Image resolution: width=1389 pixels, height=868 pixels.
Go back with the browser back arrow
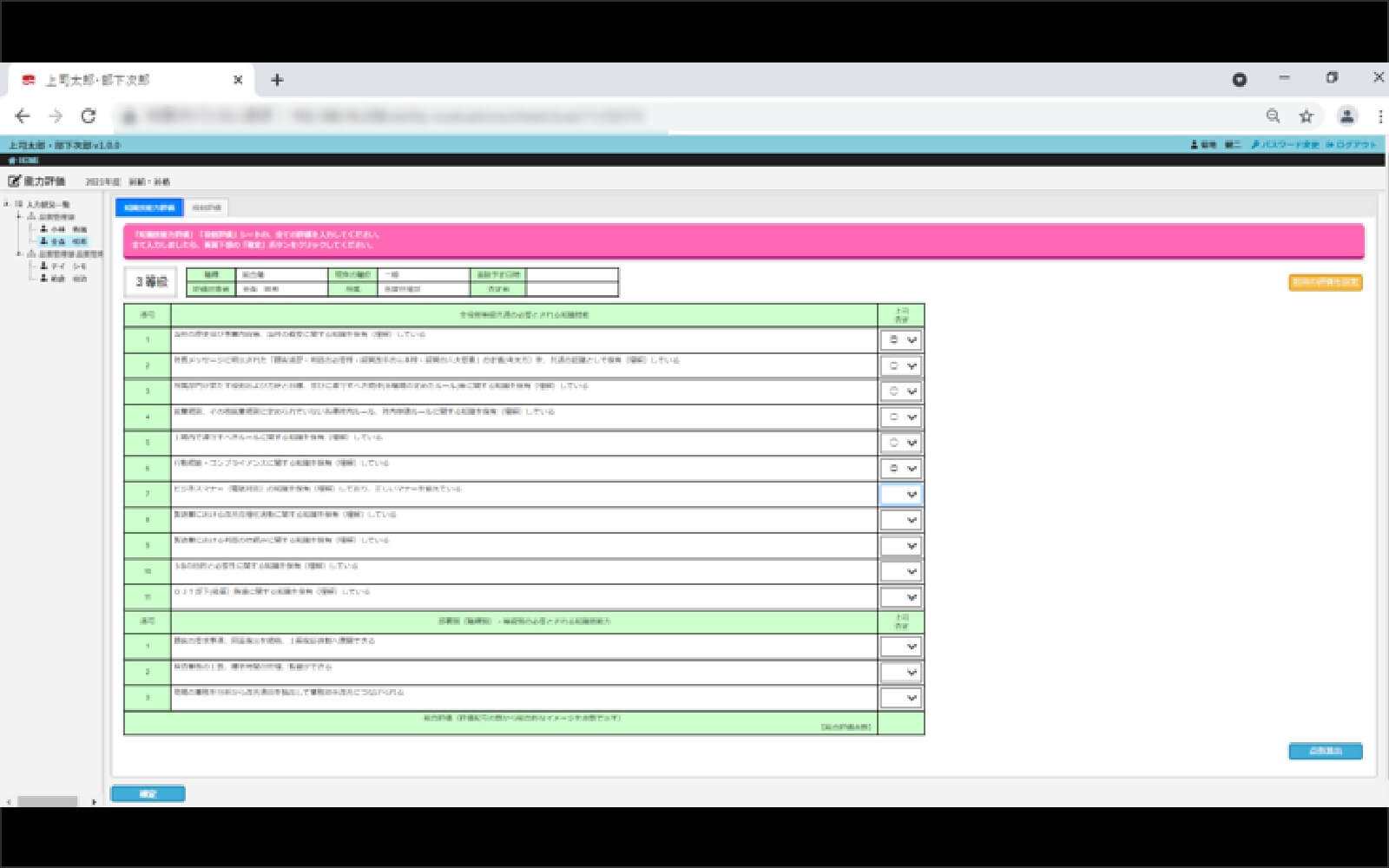click(x=23, y=115)
